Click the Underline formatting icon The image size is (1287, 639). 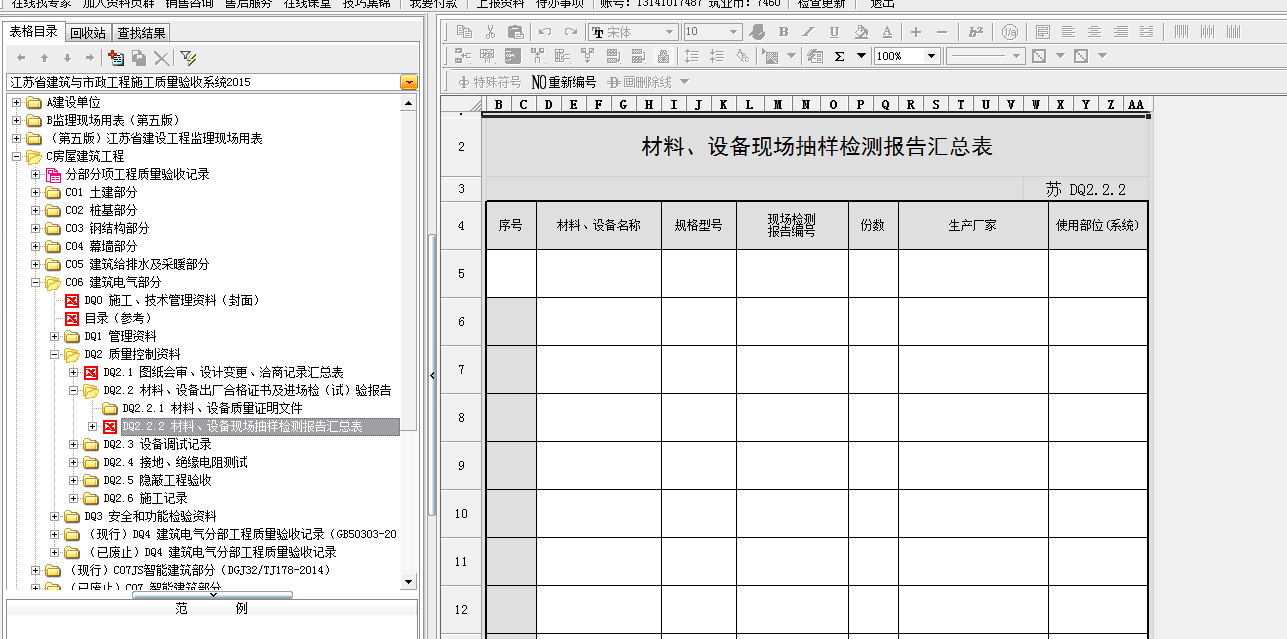click(x=831, y=32)
